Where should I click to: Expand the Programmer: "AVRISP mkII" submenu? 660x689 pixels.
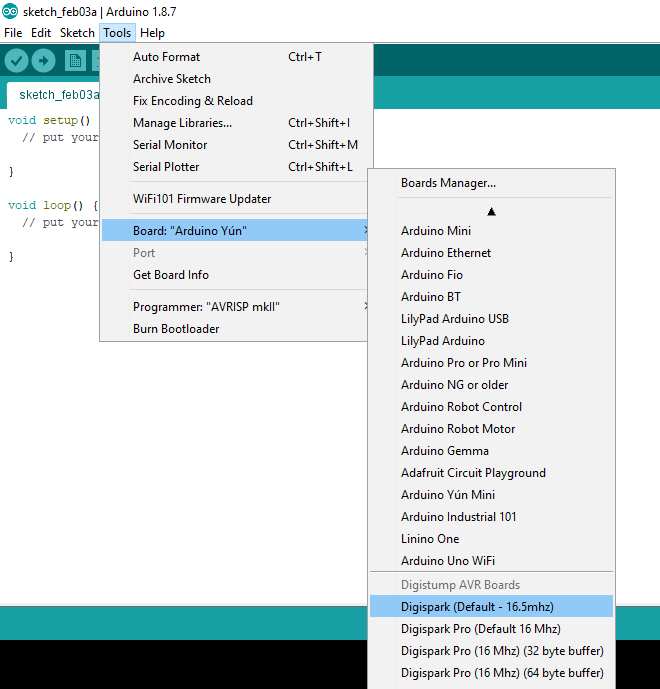pyautogui.click(x=235, y=306)
